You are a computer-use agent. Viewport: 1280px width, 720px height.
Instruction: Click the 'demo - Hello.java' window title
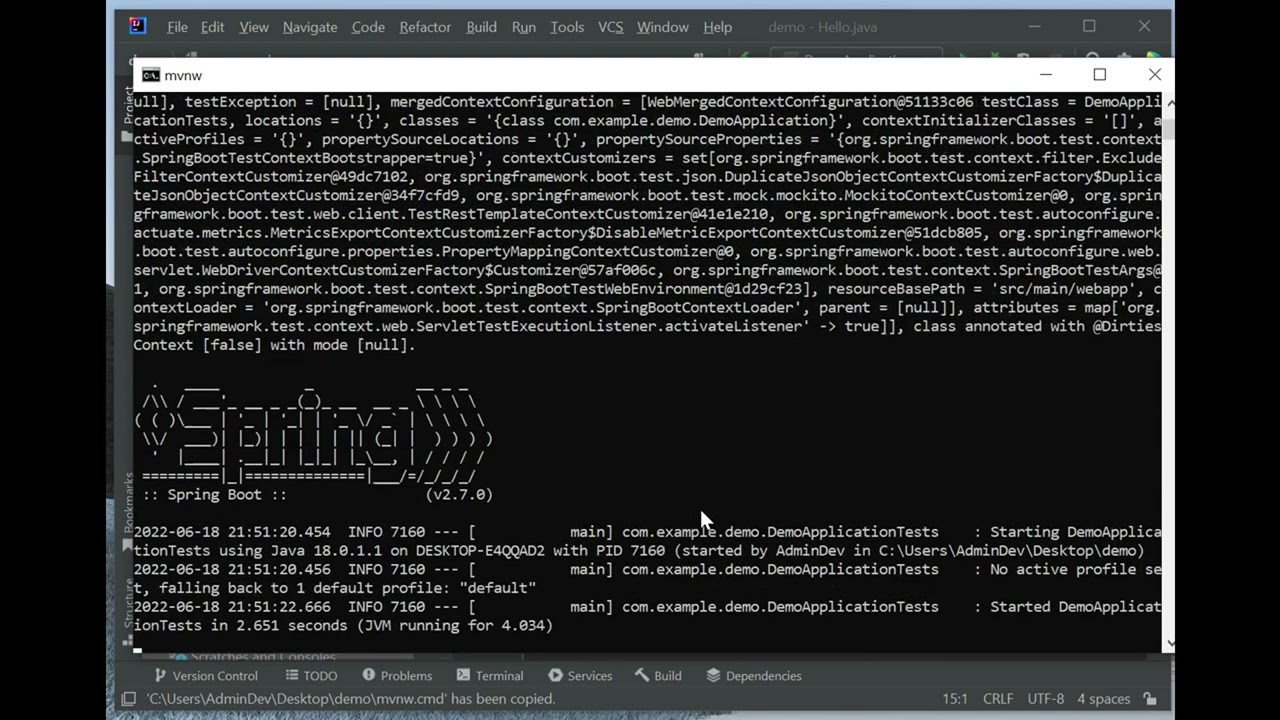tap(823, 27)
